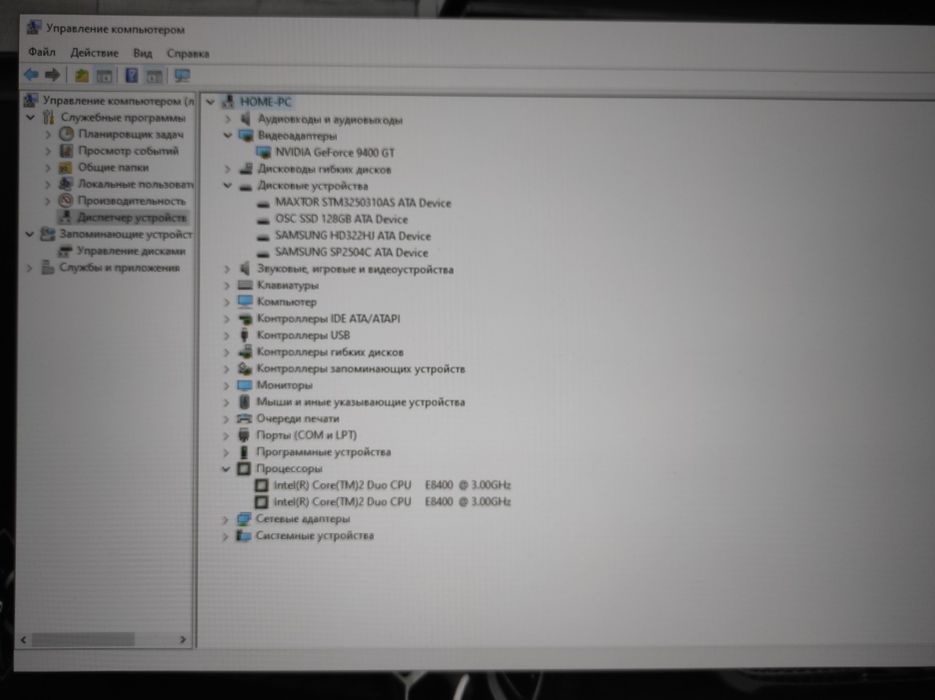Screen dimensions: 935x700
Task: Click the Task Scheduler clock icon
Action: pos(66,134)
